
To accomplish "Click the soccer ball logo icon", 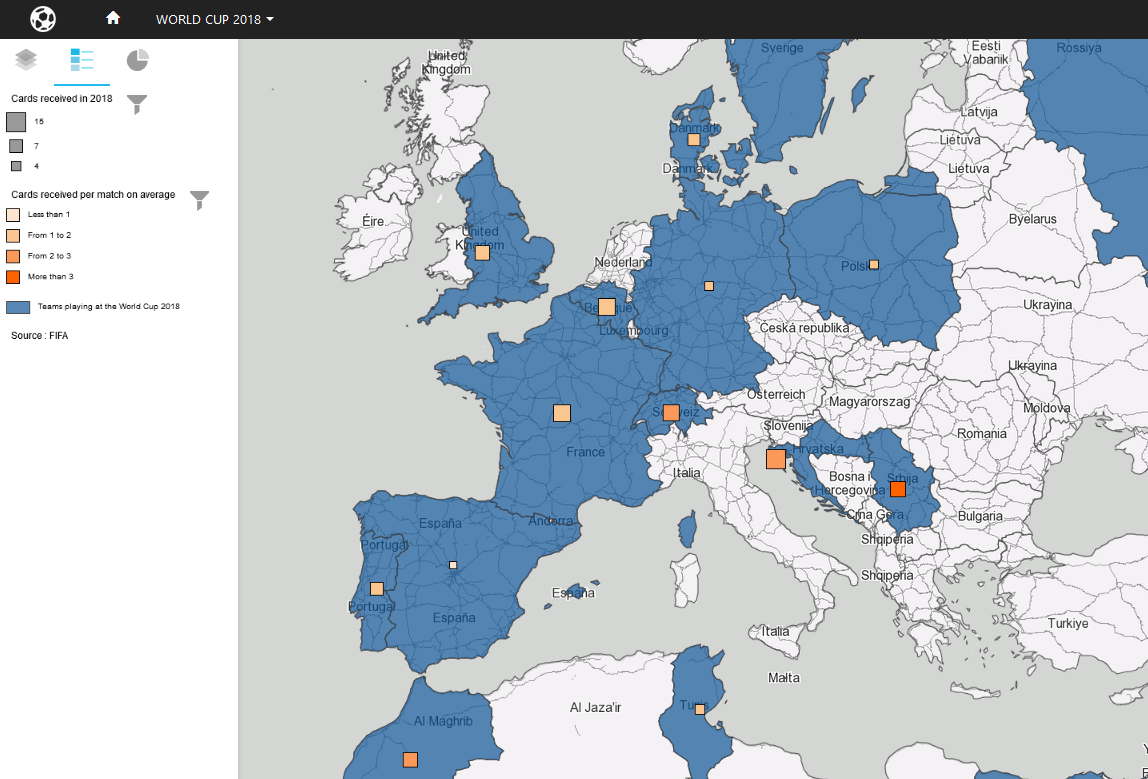I will pyautogui.click(x=43, y=19).
